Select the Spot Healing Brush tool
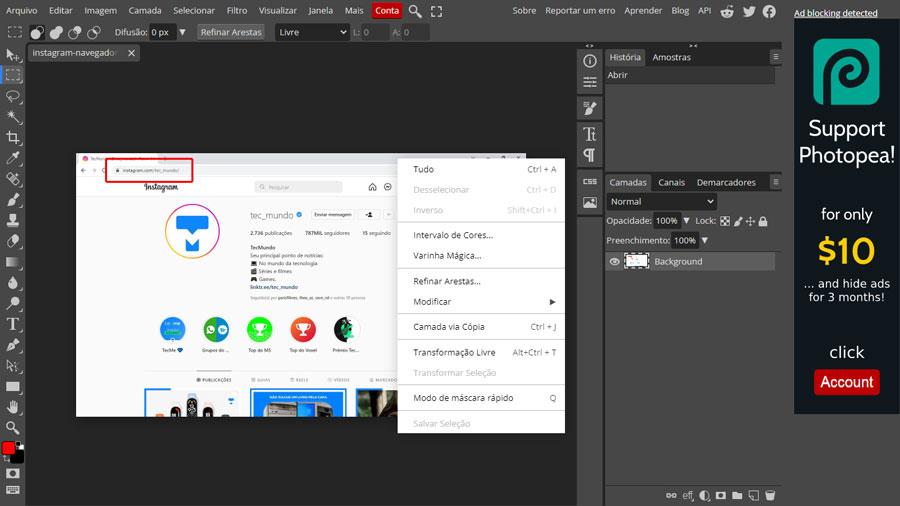900x506 pixels. [12, 178]
